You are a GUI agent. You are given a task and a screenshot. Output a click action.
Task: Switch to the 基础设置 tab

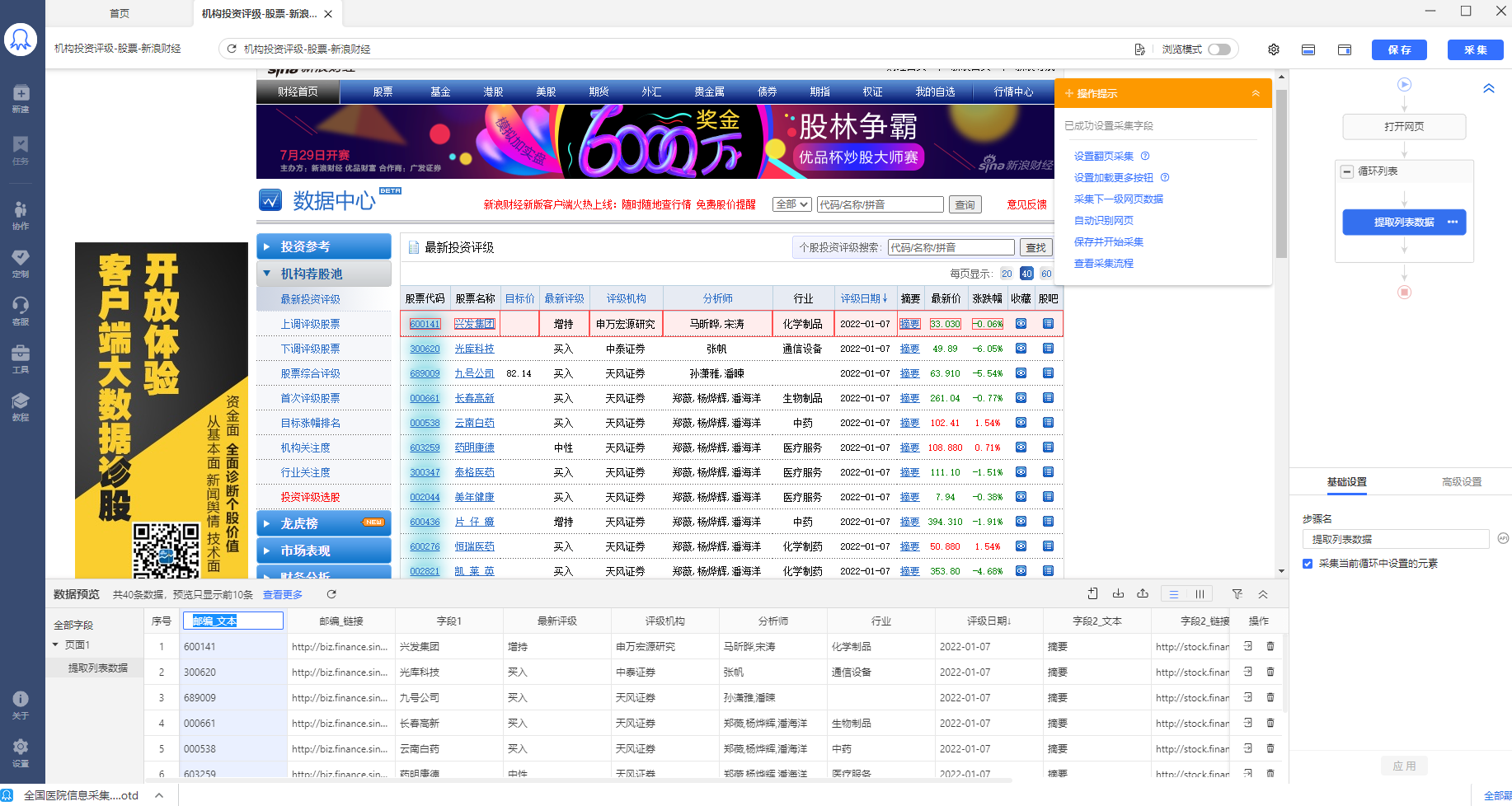(x=1347, y=482)
